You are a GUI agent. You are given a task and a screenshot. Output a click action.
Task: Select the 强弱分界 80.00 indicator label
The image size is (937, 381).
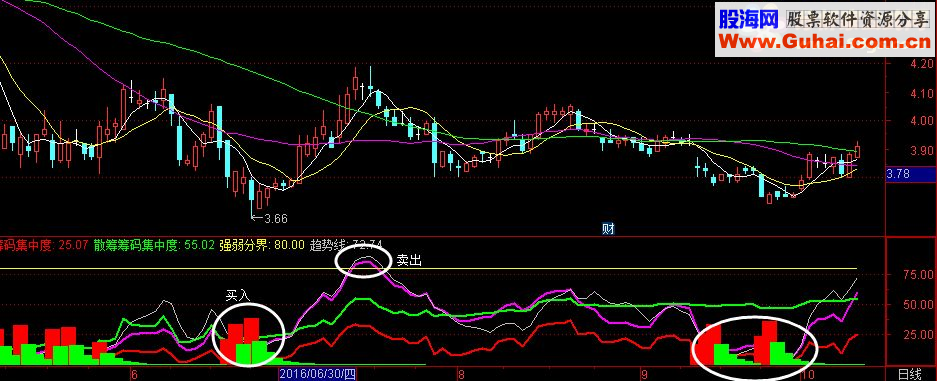coord(262,244)
